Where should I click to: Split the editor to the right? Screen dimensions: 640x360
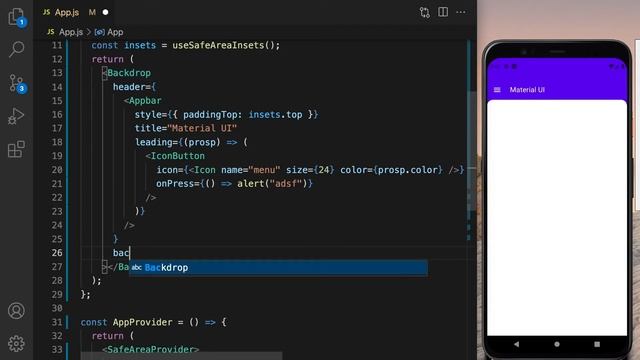coord(443,12)
